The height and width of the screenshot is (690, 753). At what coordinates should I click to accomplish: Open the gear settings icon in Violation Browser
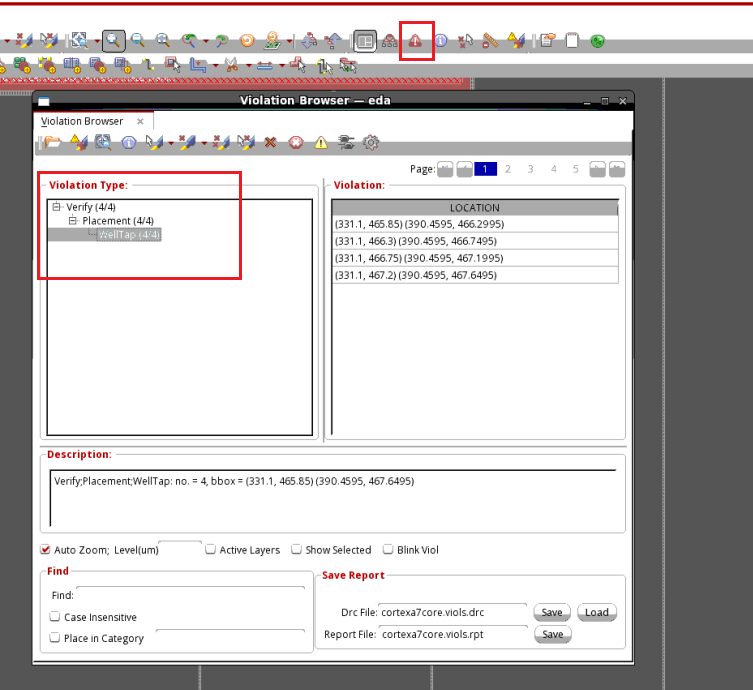point(371,143)
